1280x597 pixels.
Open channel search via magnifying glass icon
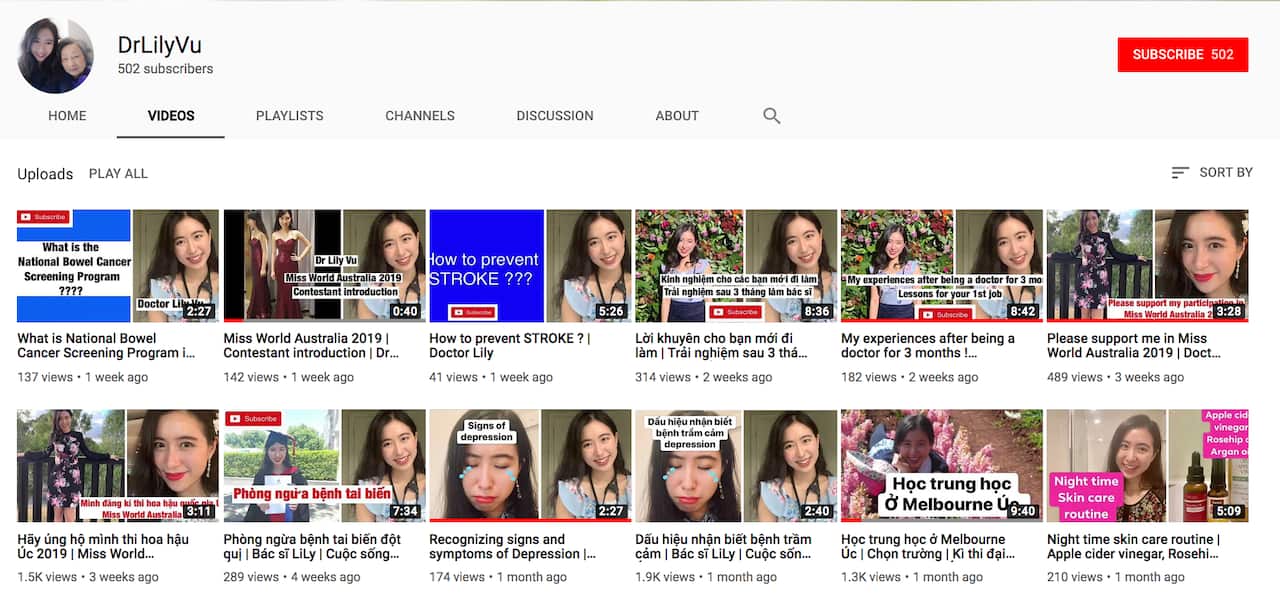tap(771, 115)
